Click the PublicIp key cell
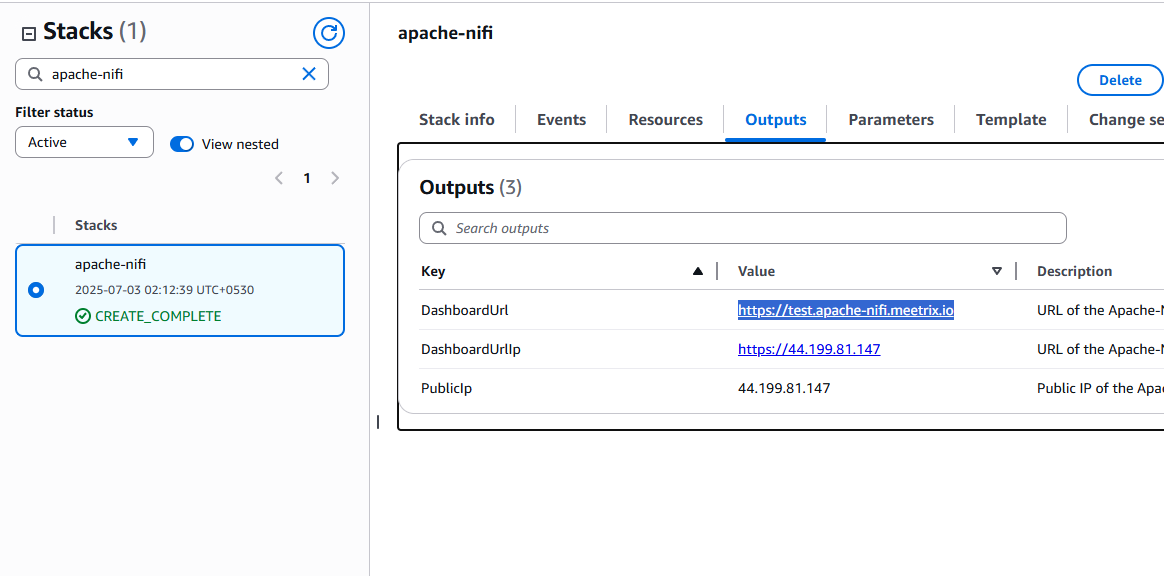 (446, 388)
